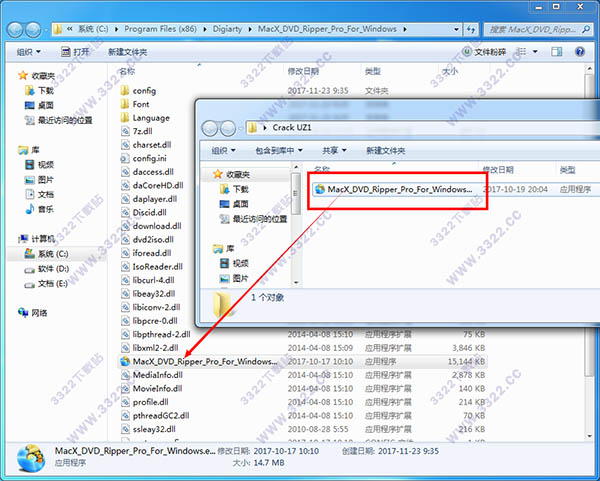Select drive 文档 (E:) in the sidebar
This screenshot has height=481, width=600.
(x=46, y=284)
